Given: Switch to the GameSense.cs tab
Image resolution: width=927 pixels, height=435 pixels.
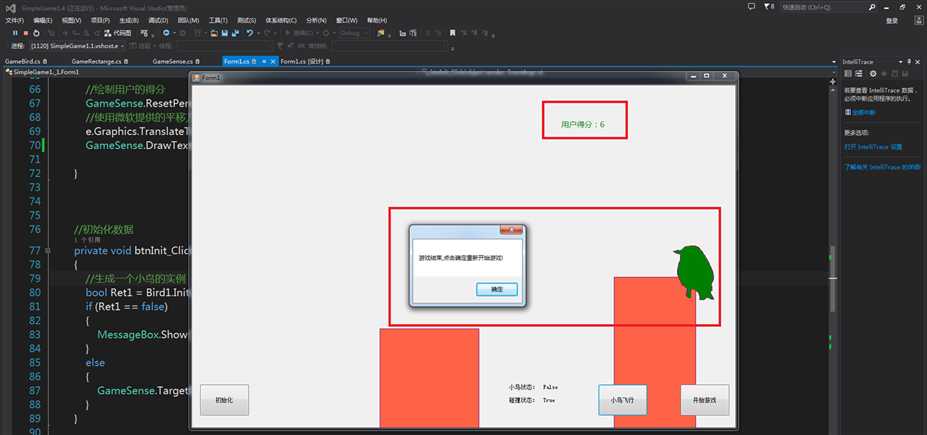Looking at the screenshot, I should click(176, 61).
